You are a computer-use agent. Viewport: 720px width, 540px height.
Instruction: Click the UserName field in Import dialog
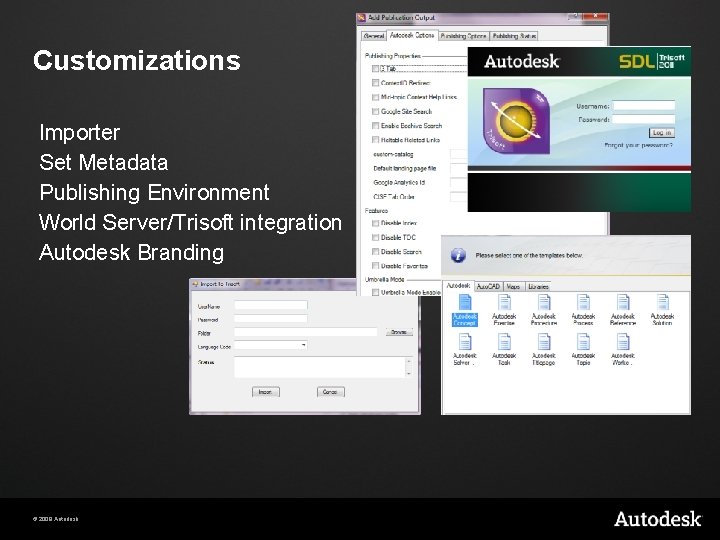pyautogui.click(x=270, y=305)
